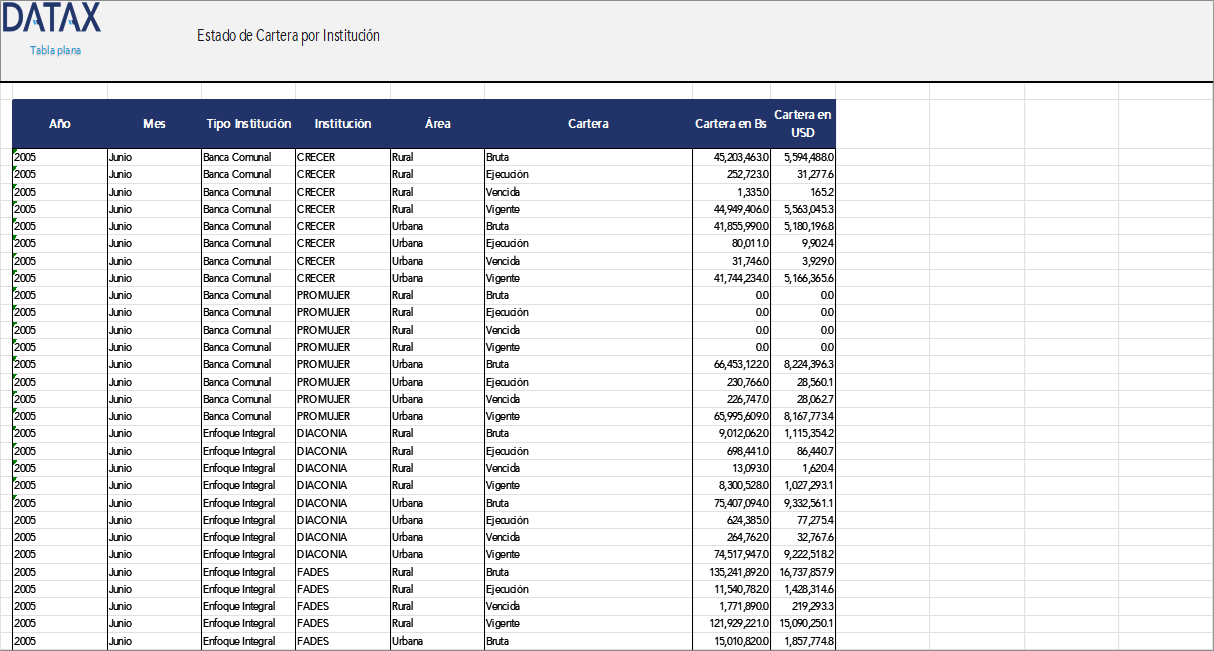Viewport: 1214px width, 651px height.
Task: Click the Institución column header
Action: tap(343, 124)
